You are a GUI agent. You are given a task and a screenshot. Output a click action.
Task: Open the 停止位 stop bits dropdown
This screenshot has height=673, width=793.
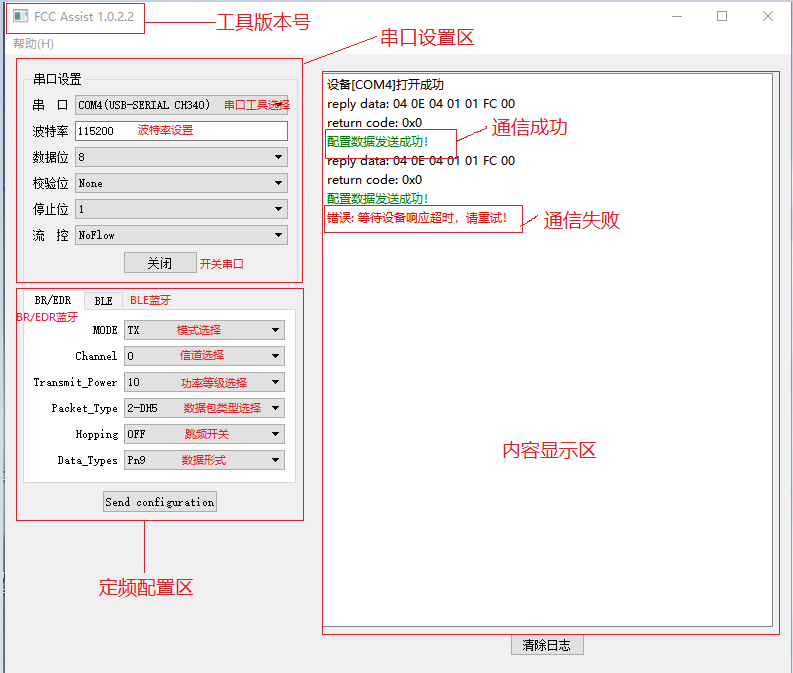[x=182, y=209]
